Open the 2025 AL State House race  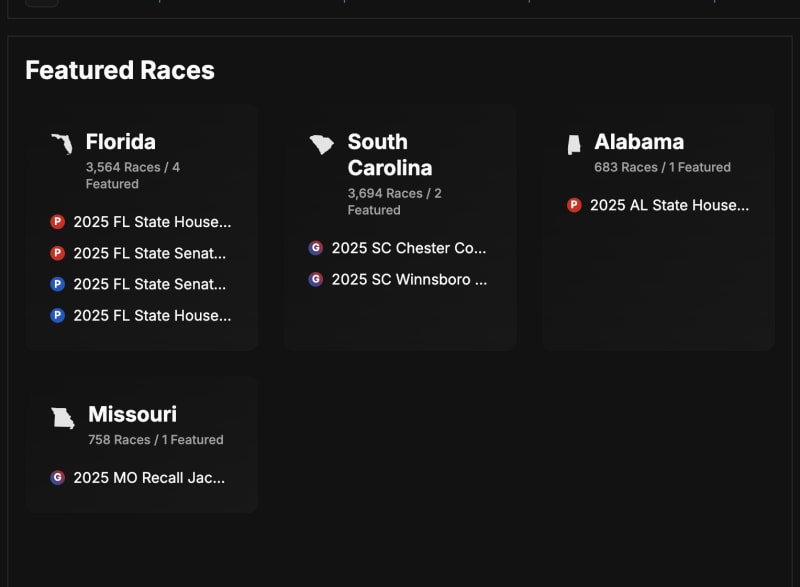click(x=669, y=205)
